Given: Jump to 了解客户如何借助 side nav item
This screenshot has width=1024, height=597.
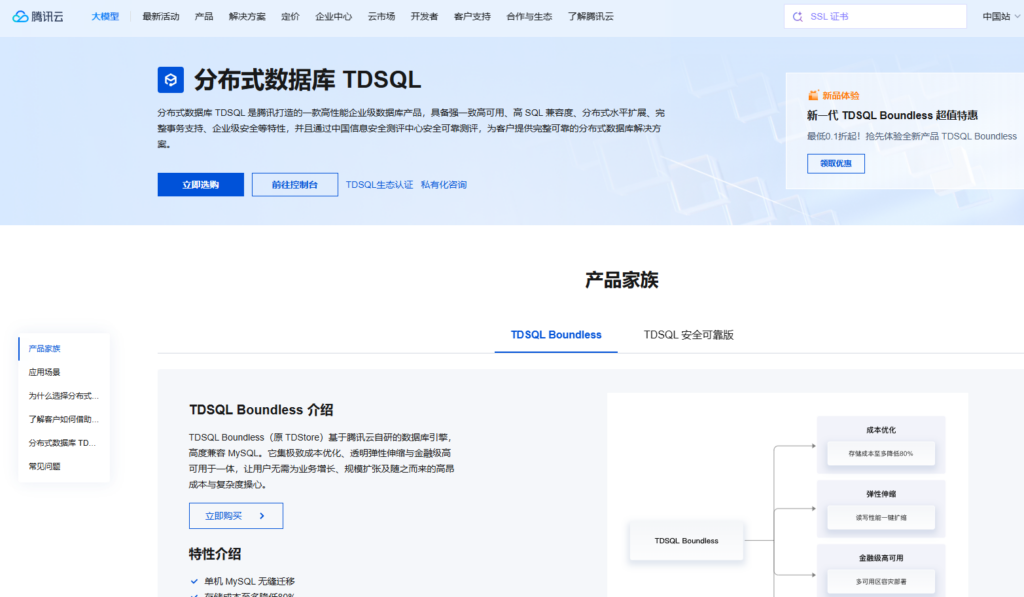Looking at the screenshot, I should [x=63, y=419].
